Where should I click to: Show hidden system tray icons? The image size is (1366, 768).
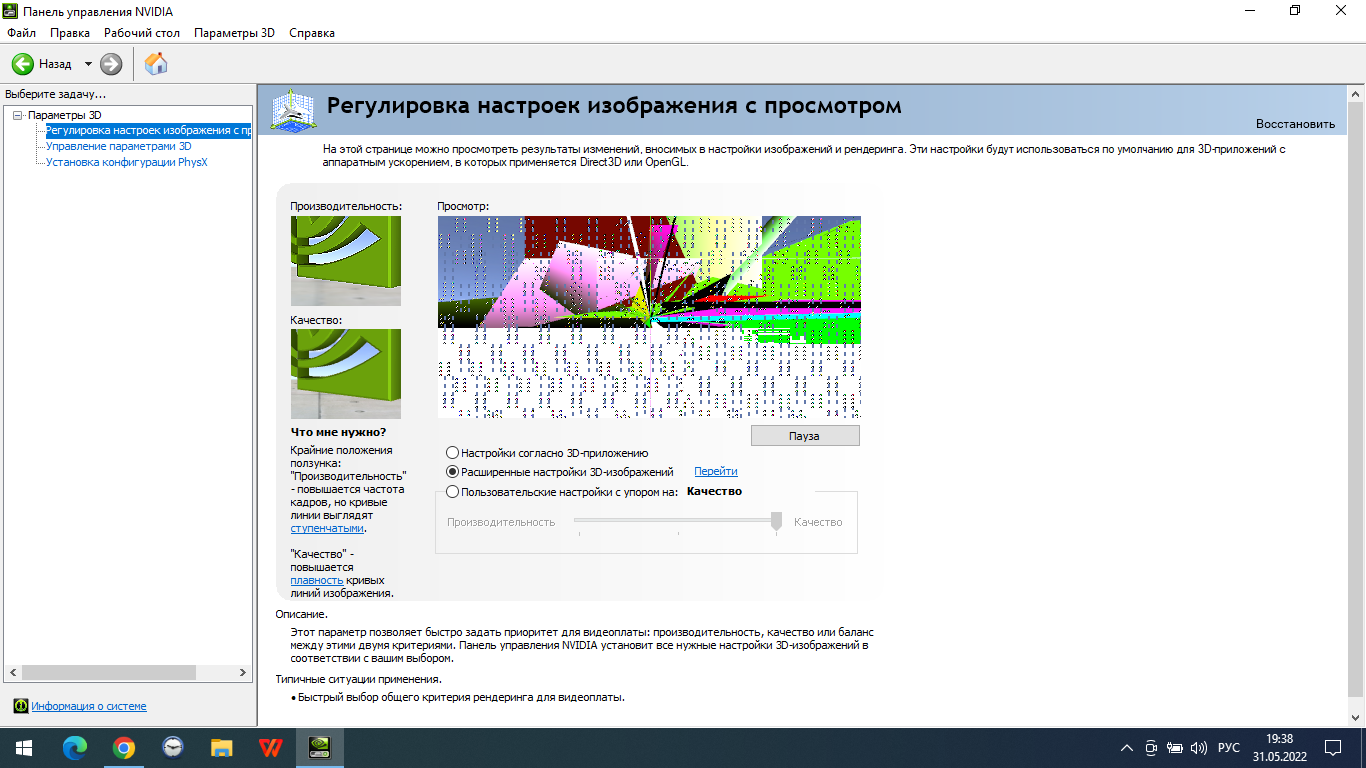(x=1127, y=748)
